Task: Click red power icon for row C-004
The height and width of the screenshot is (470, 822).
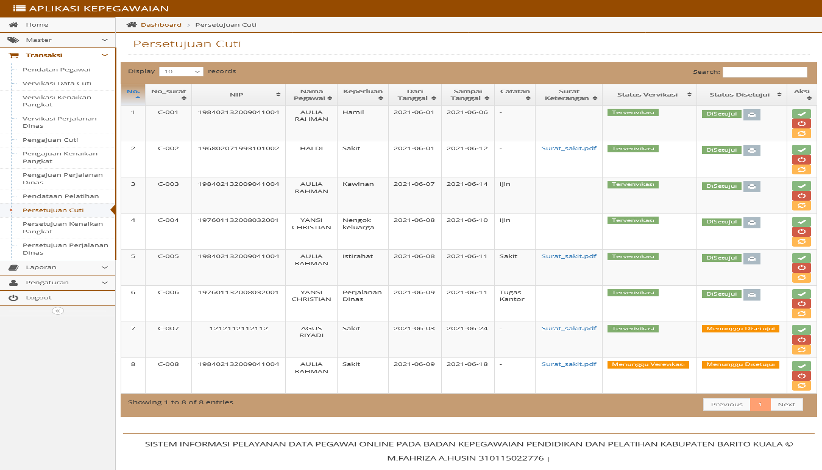Action: 801,232
